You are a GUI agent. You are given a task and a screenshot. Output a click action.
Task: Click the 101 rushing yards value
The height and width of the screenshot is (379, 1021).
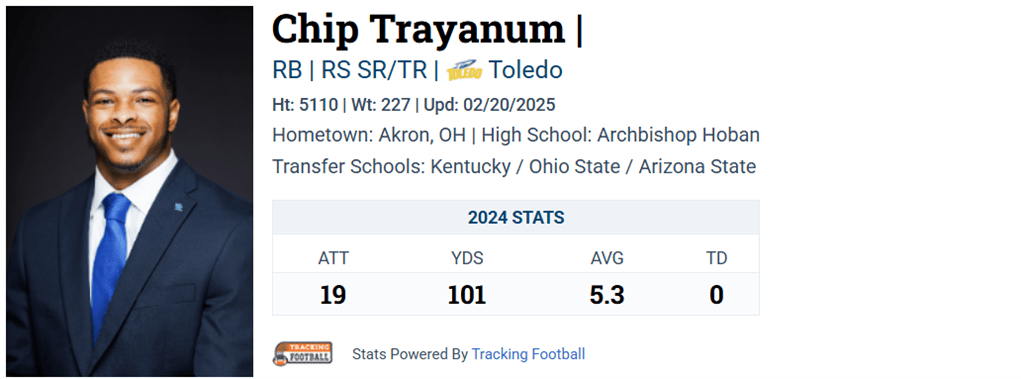[x=467, y=296]
